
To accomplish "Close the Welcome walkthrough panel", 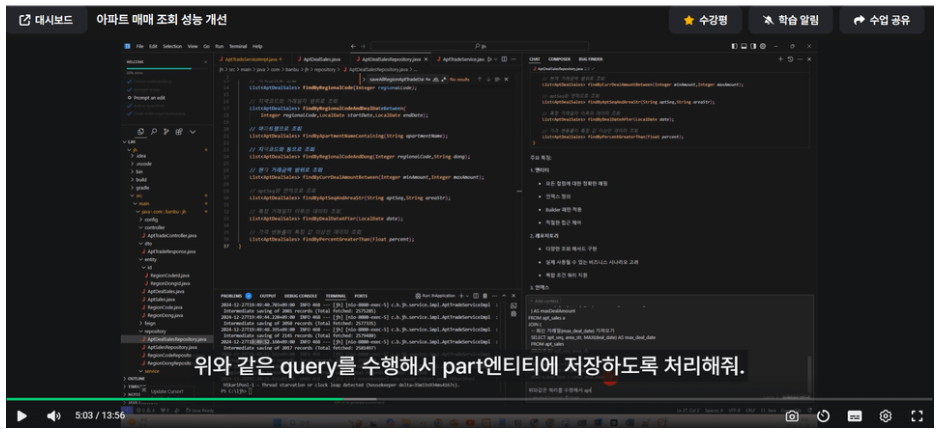I will 207,61.
